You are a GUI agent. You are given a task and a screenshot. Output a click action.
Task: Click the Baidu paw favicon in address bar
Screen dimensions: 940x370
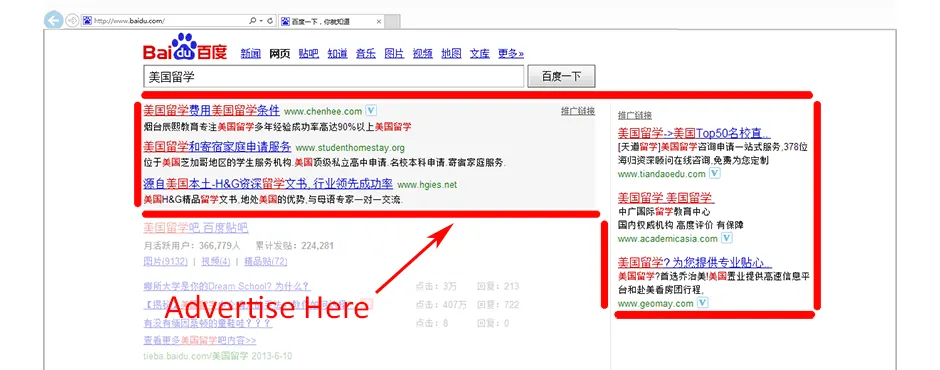coord(88,21)
